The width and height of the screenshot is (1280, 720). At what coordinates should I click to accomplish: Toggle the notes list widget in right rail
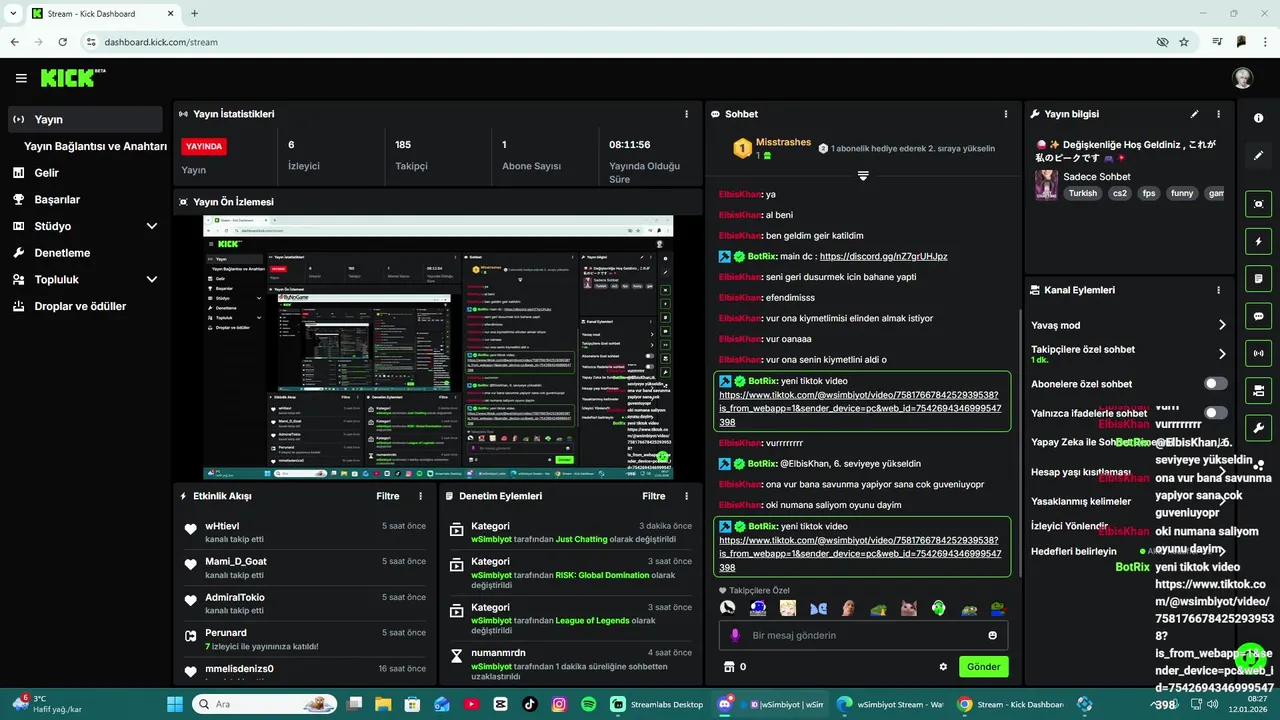pyautogui.click(x=1258, y=278)
